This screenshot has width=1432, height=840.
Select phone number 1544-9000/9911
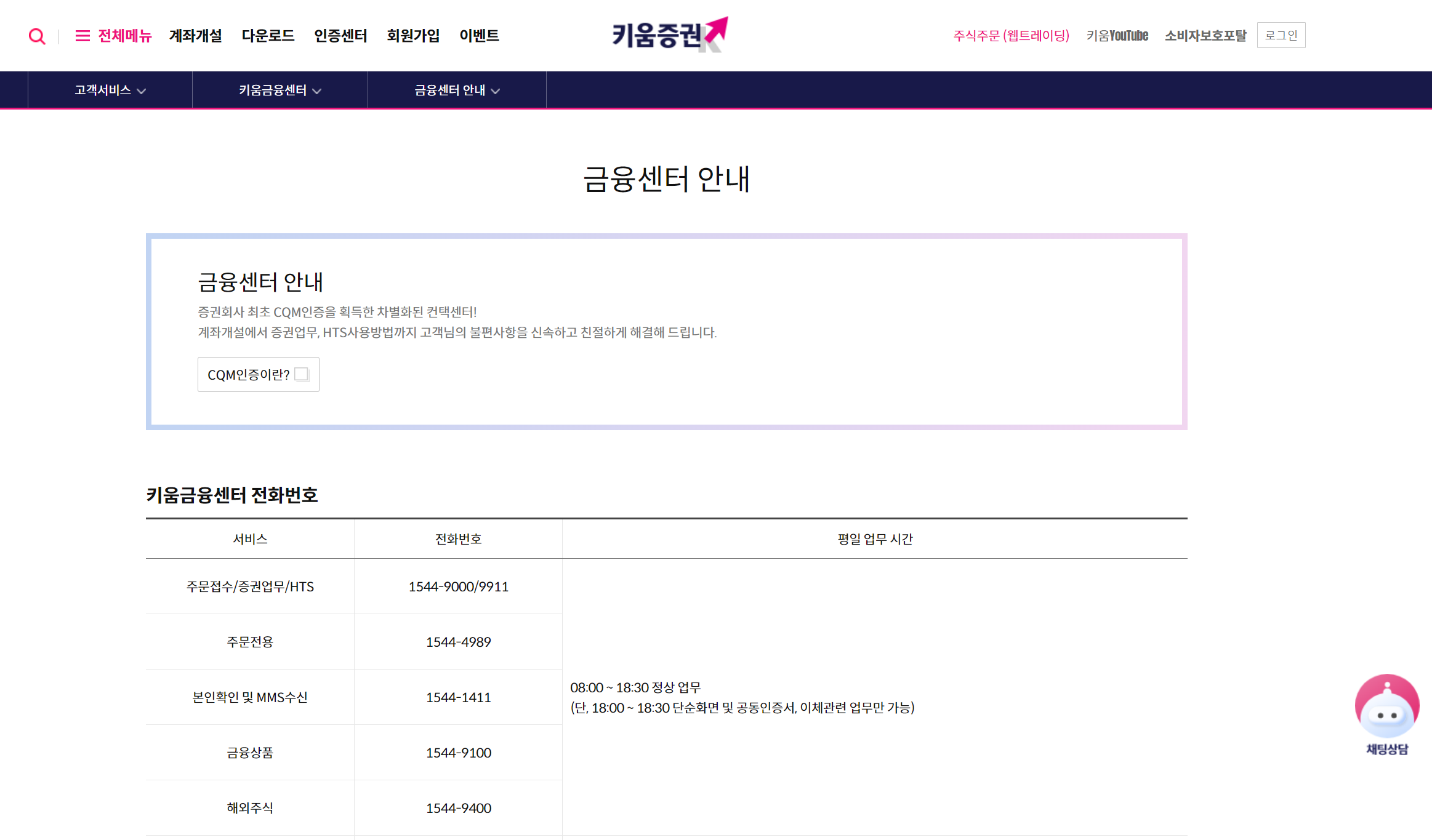coord(458,586)
